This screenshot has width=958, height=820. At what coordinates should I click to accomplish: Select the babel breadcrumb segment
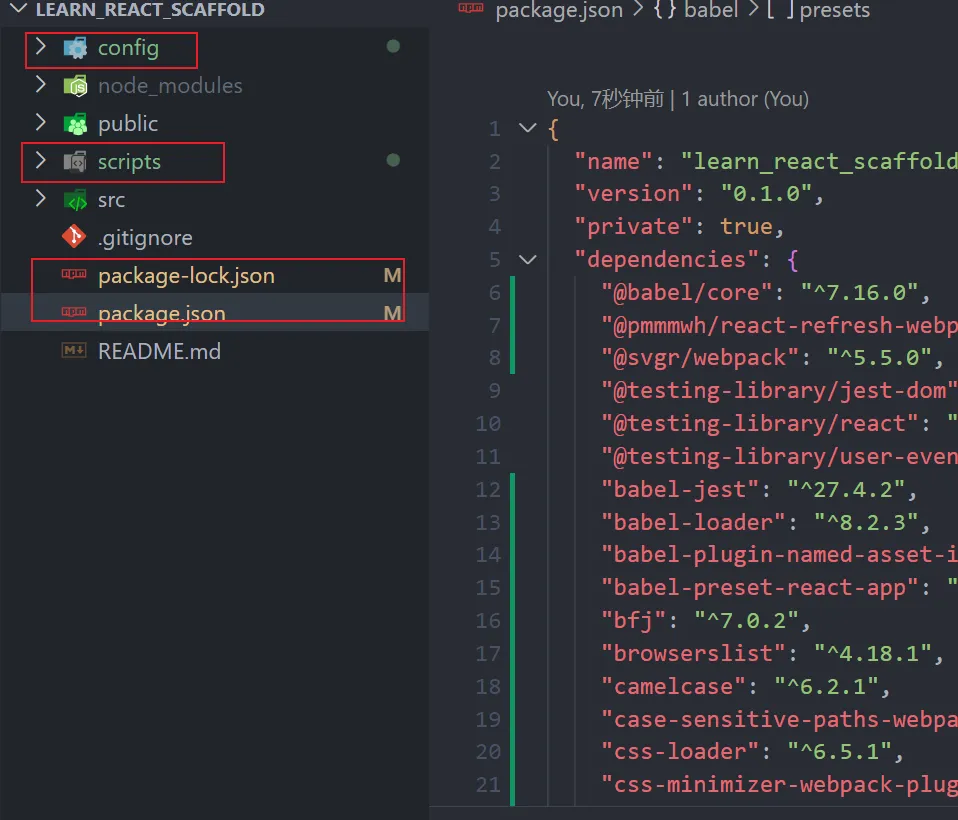point(711,10)
